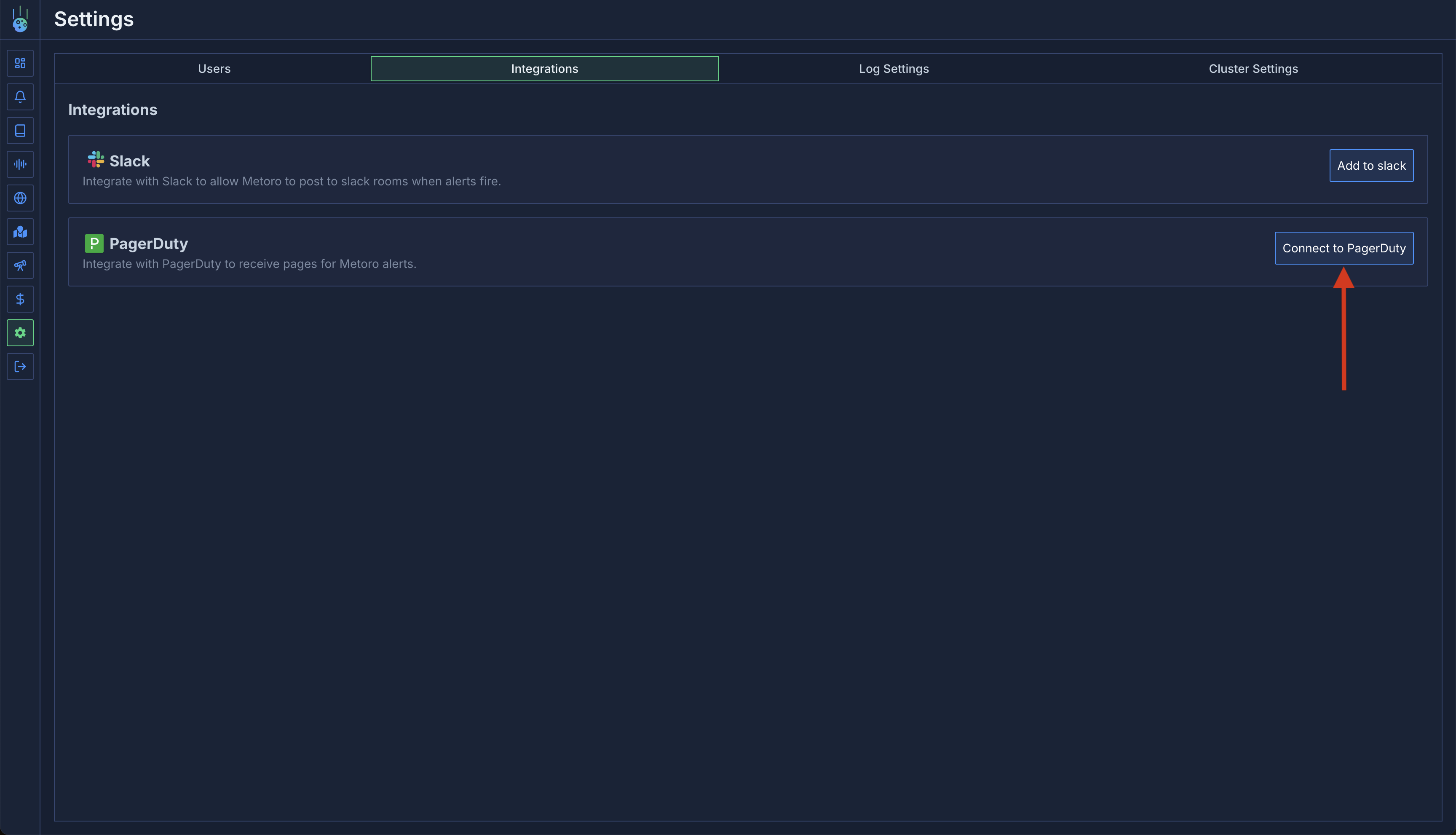The height and width of the screenshot is (835, 1456).
Task: Open the Log Settings tab
Action: pos(893,68)
